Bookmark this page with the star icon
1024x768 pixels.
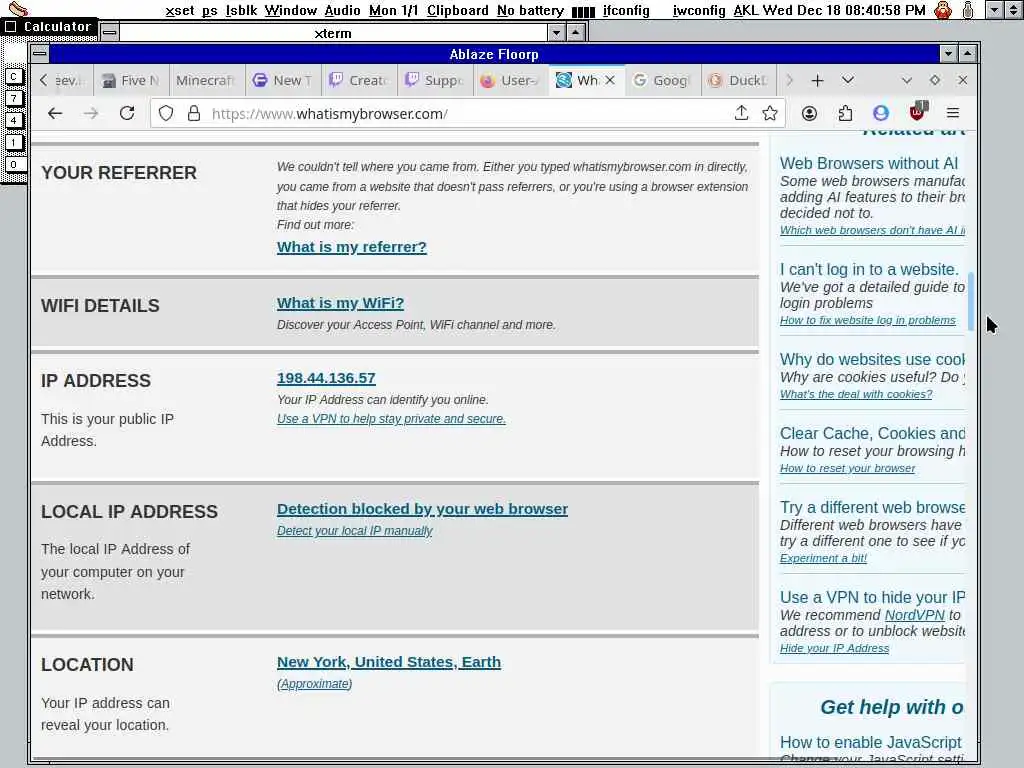(770, 114)
